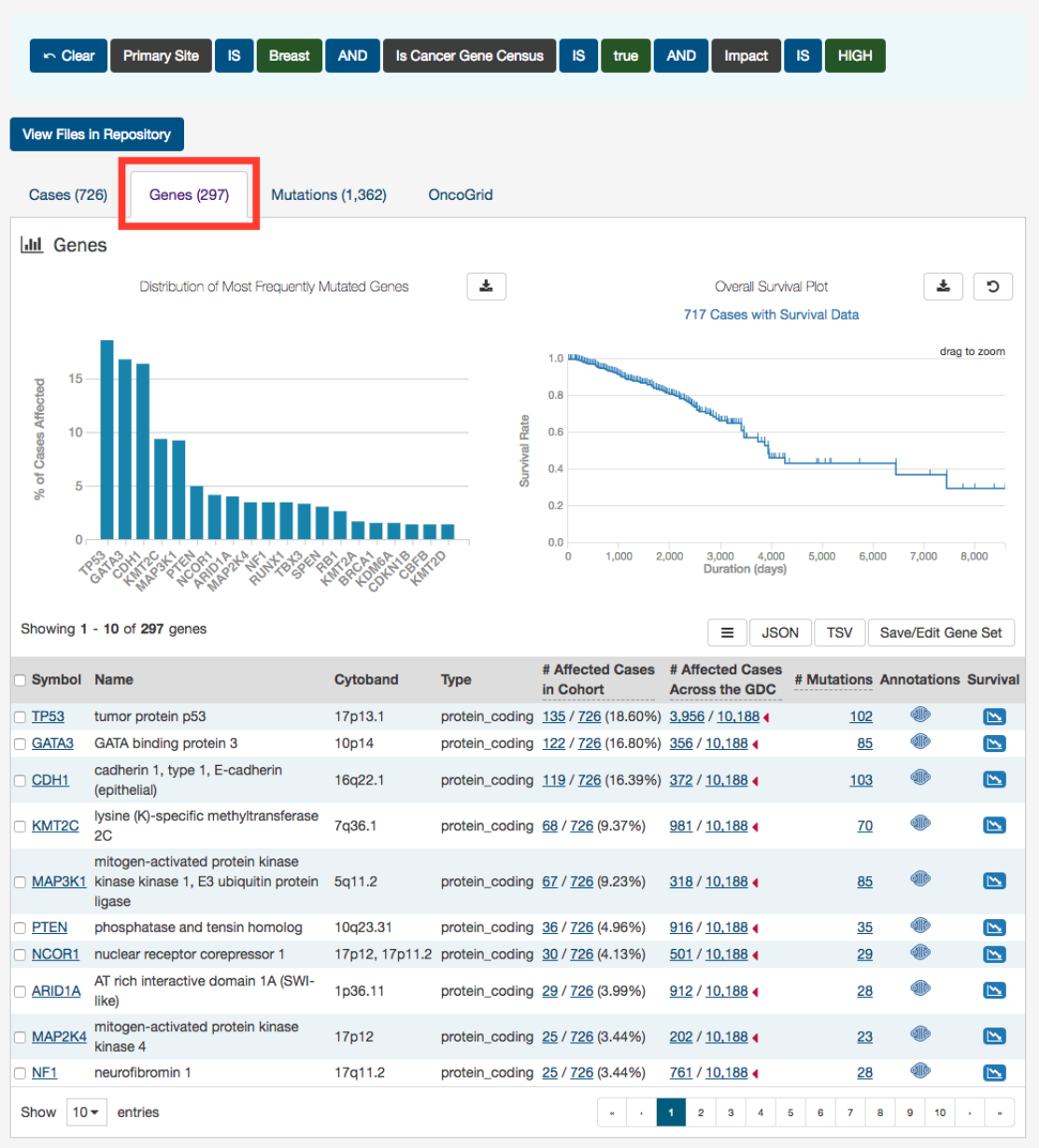The image size is (1039, 1148).
Task: Select the Genes (297) tab
Action: (189, 194)
